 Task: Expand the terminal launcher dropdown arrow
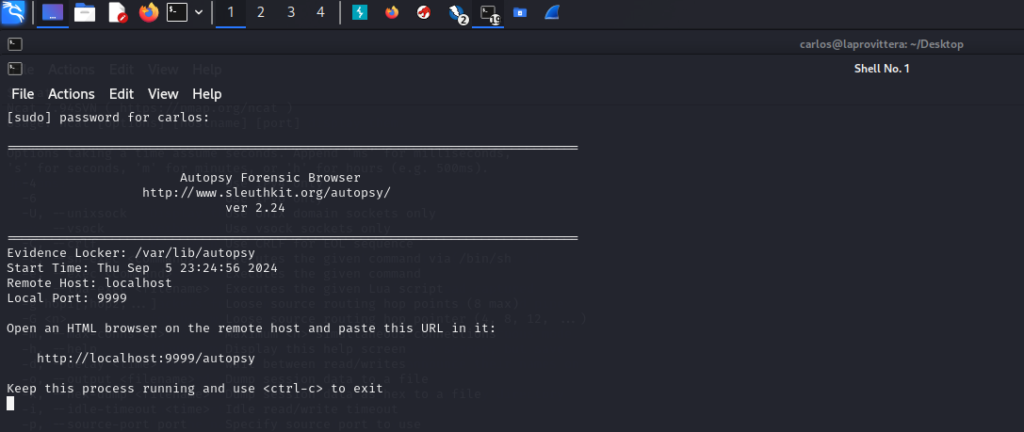(199, 13)
